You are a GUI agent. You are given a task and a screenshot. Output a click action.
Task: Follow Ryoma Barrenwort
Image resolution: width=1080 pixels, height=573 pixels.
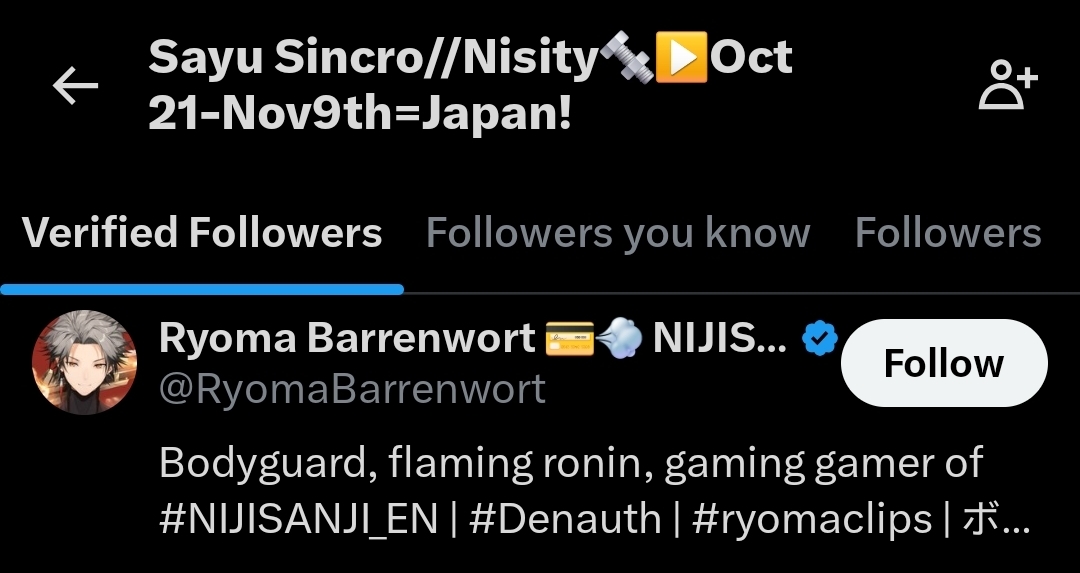[944, 363]
